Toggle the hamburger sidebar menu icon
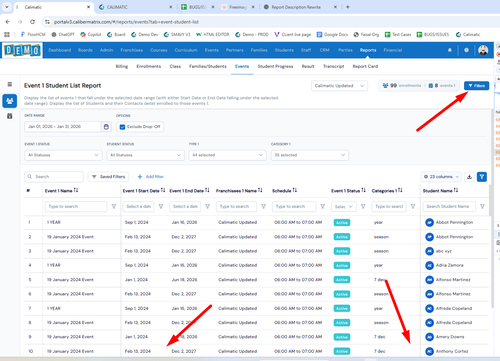The height and width of the screenshot is (361, 500). click(x=10, y=84)
